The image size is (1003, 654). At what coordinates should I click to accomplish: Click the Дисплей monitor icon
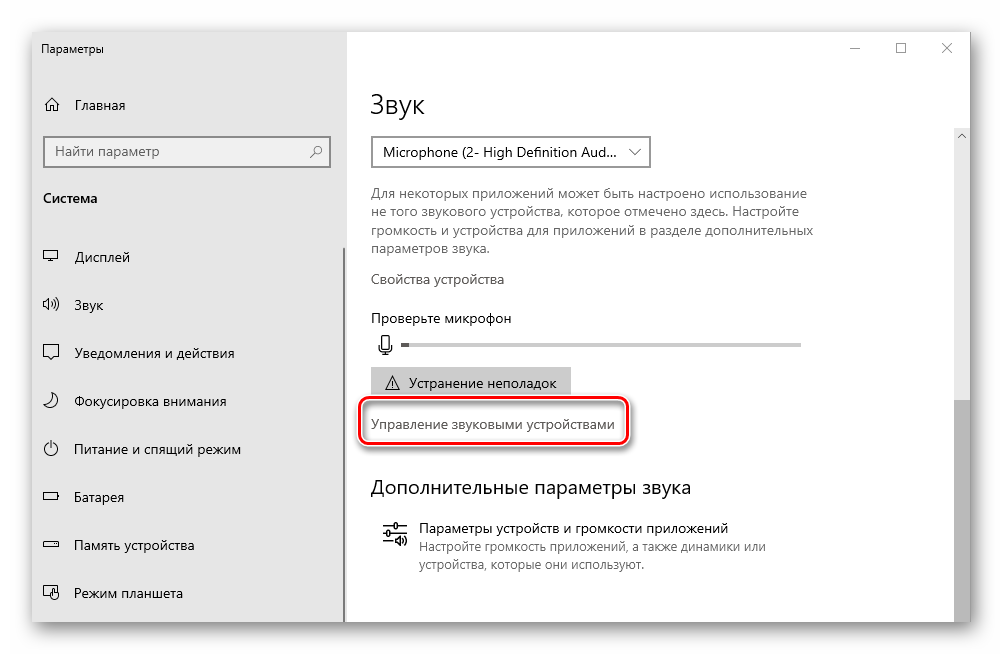point(51,256)
